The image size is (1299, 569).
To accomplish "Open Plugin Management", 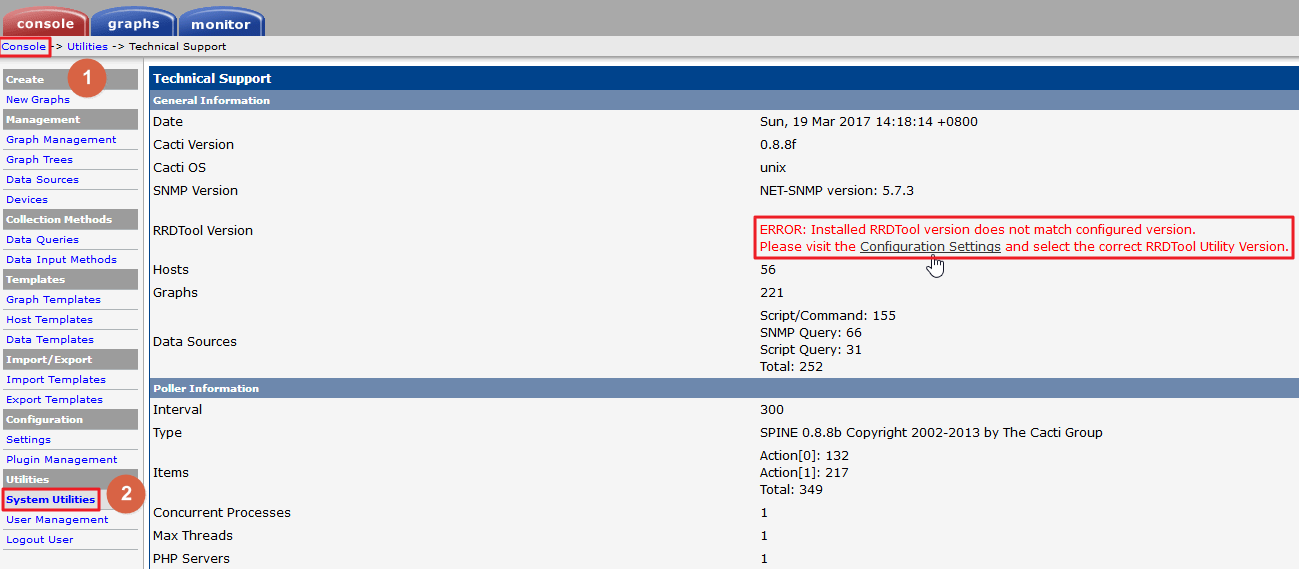I will (x=61, y=460).
